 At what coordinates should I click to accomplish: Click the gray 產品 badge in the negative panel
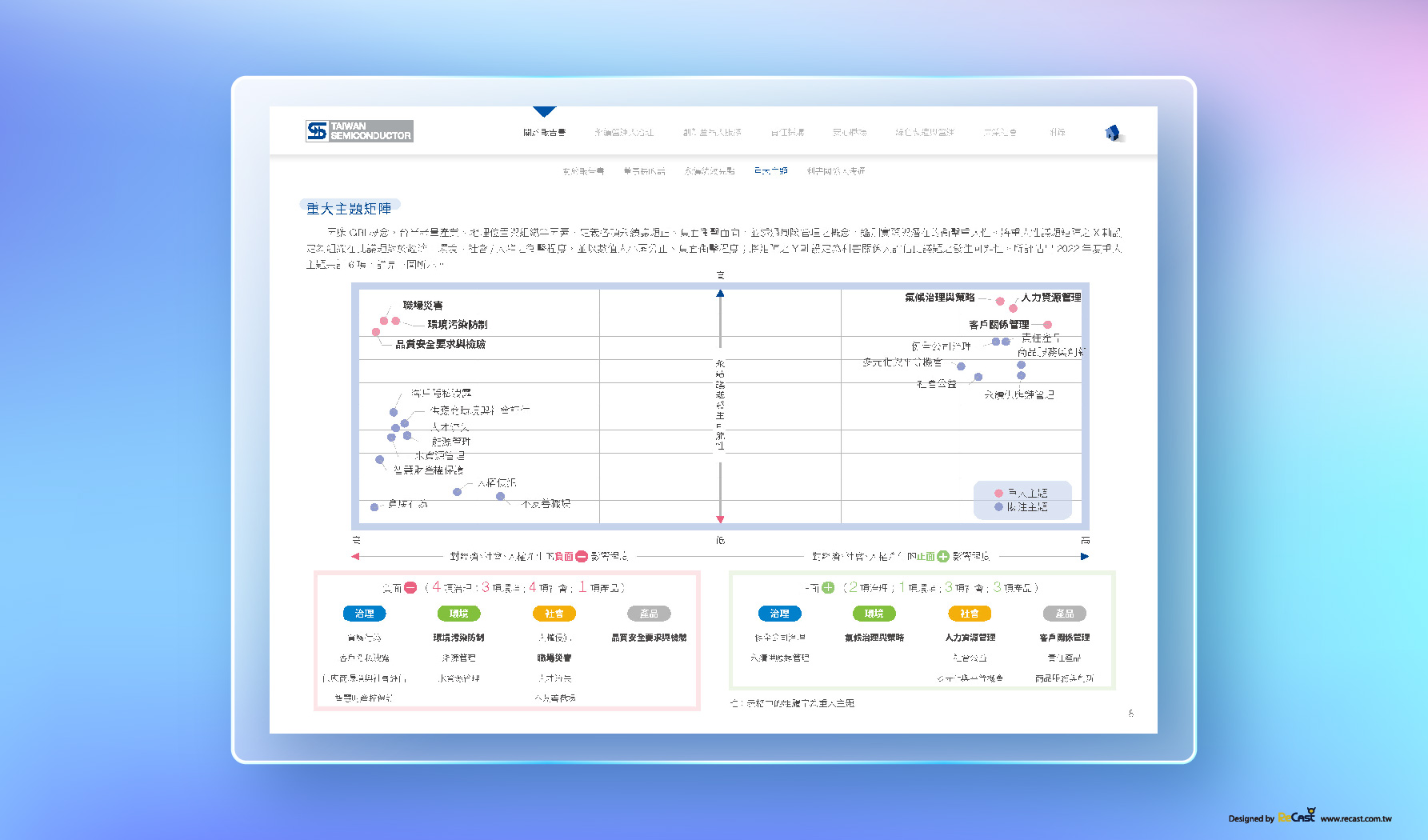649,614
